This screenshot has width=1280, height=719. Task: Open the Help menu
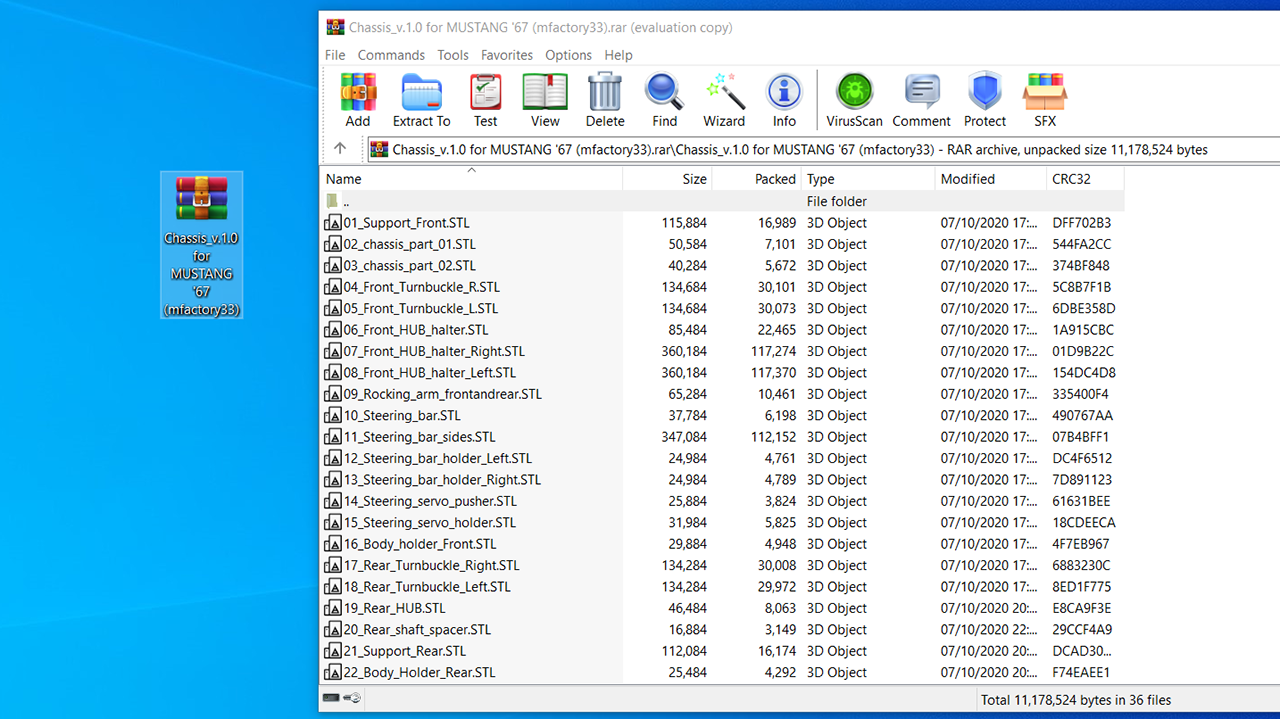(618, 55)
